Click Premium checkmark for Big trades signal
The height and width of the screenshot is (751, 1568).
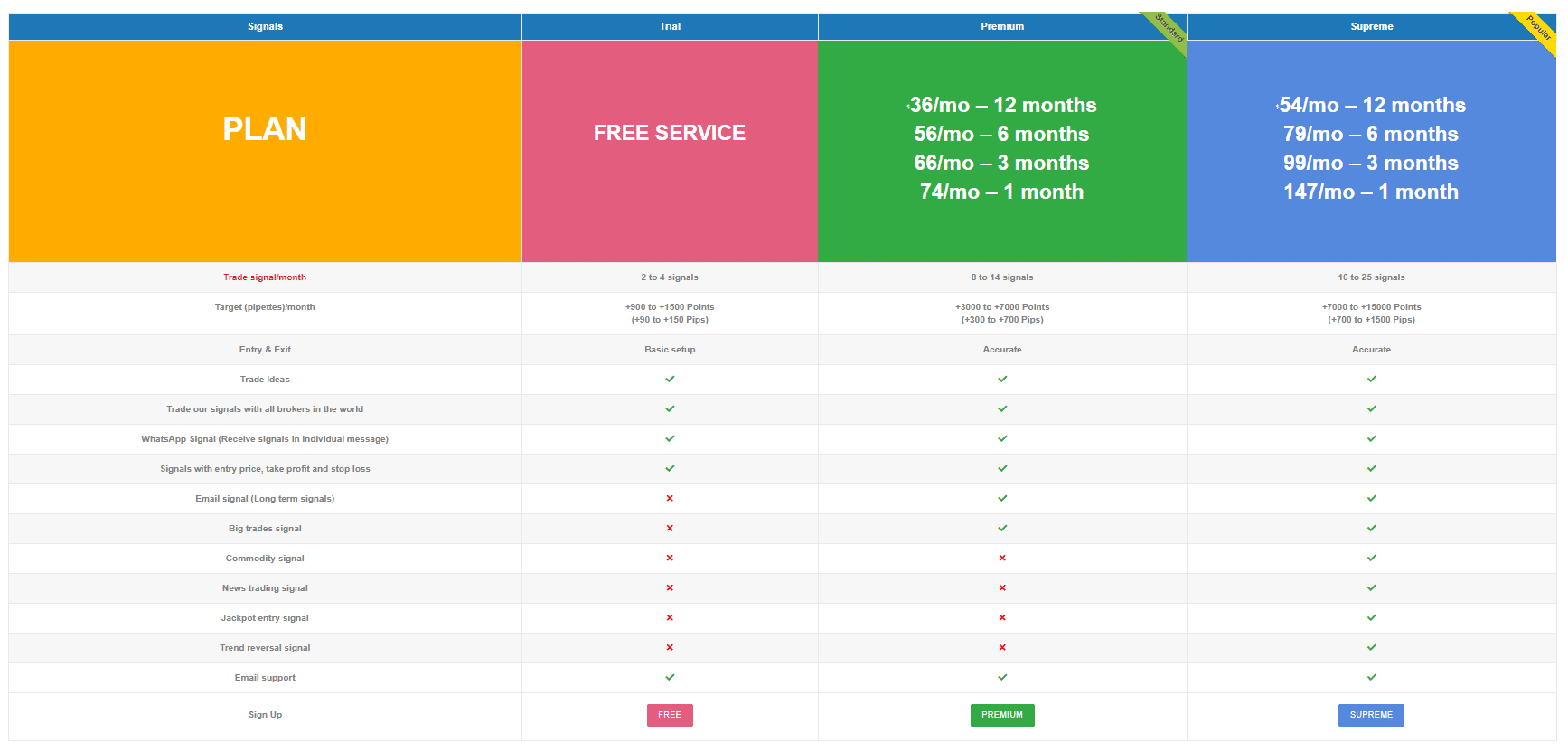(x=1002, y=529)
